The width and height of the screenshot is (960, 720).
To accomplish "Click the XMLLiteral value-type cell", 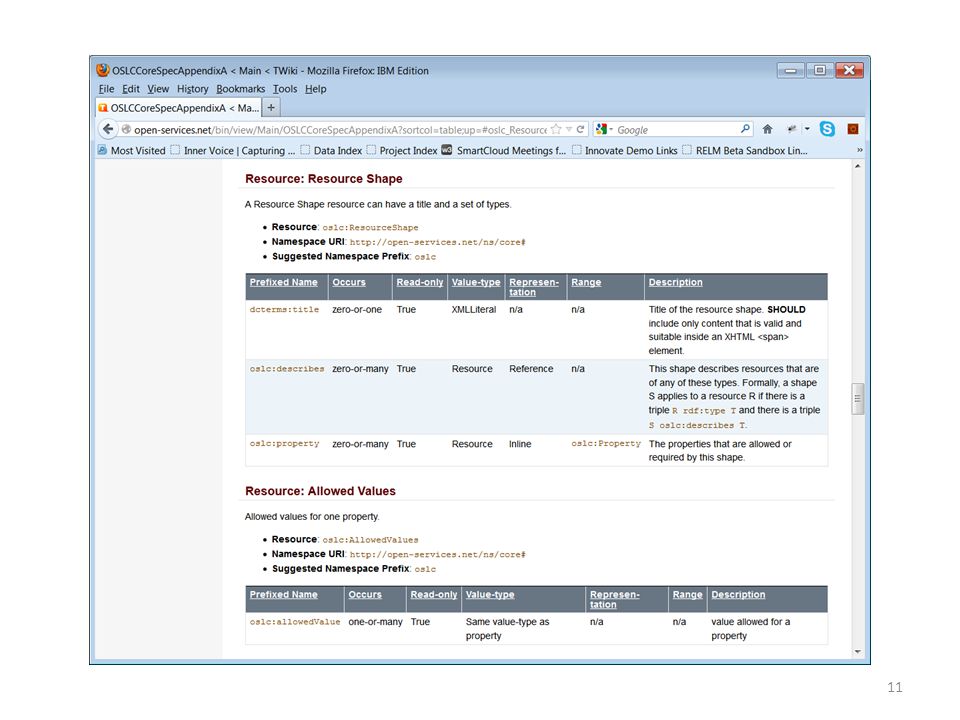I will pyautogui.click(x=474, y=310).
